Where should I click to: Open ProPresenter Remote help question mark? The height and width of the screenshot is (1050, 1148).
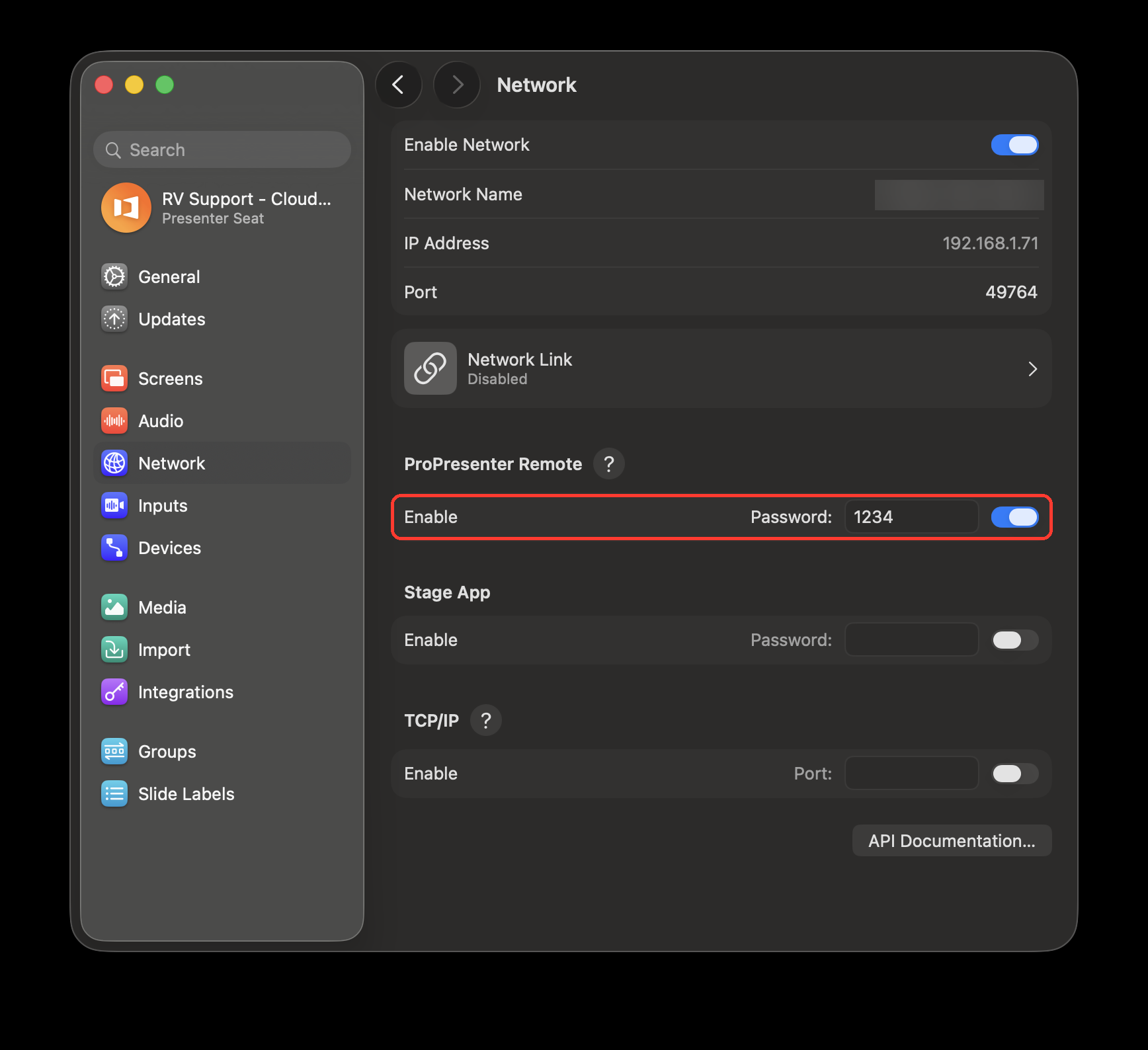[x=609, y=464]
